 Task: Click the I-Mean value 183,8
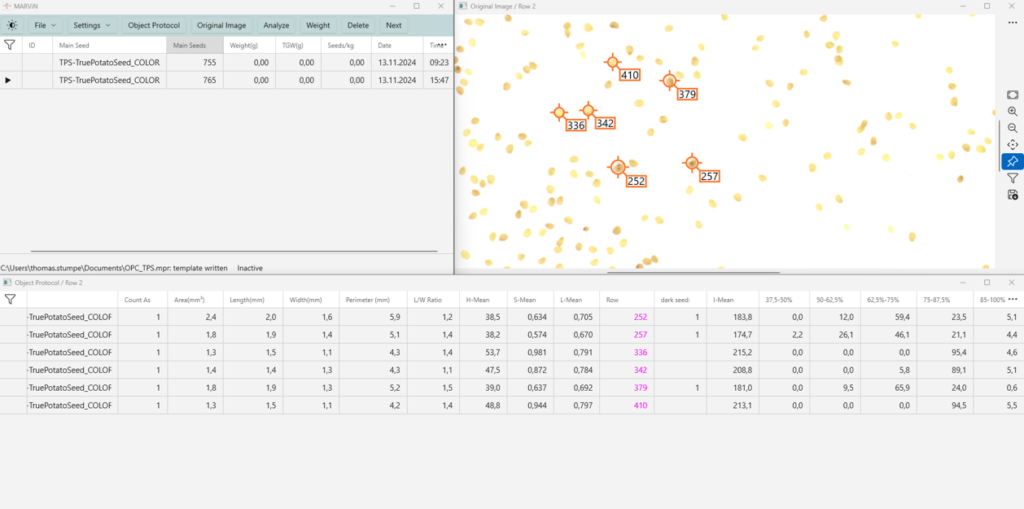coord(742,317)
